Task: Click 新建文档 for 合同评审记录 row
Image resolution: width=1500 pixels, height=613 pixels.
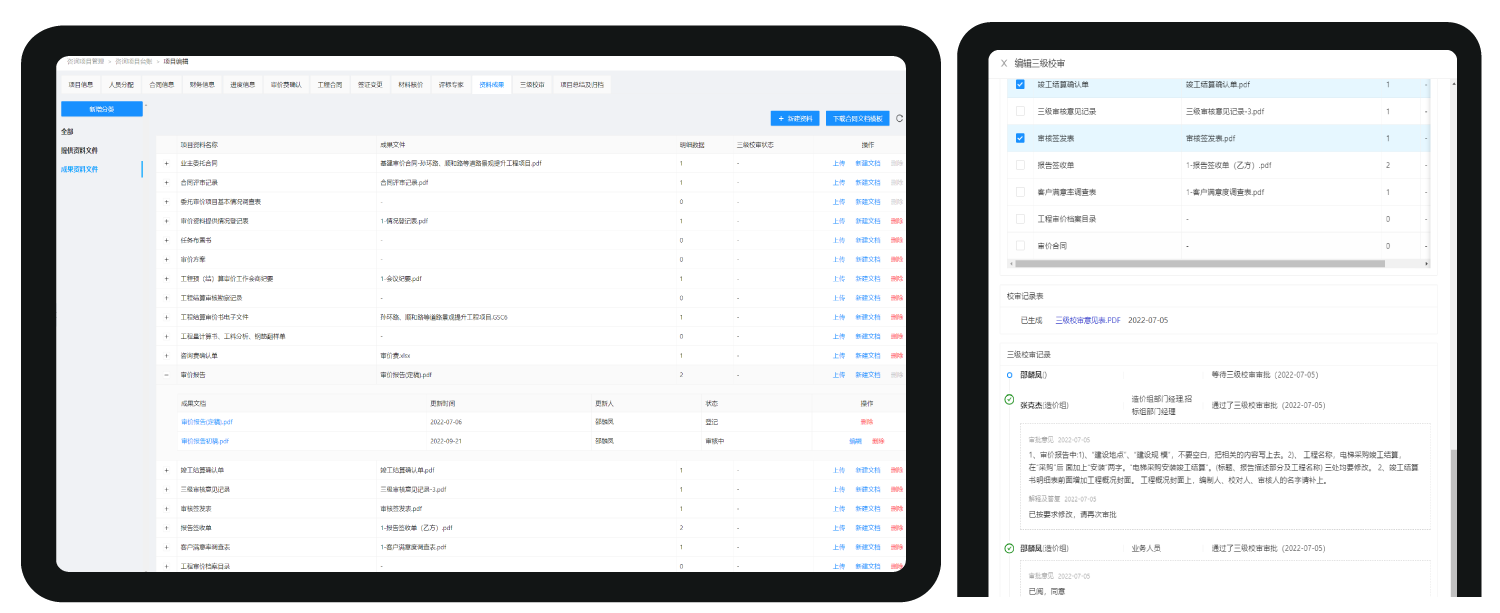Action: pyautogui.click(x=868, y=182)
